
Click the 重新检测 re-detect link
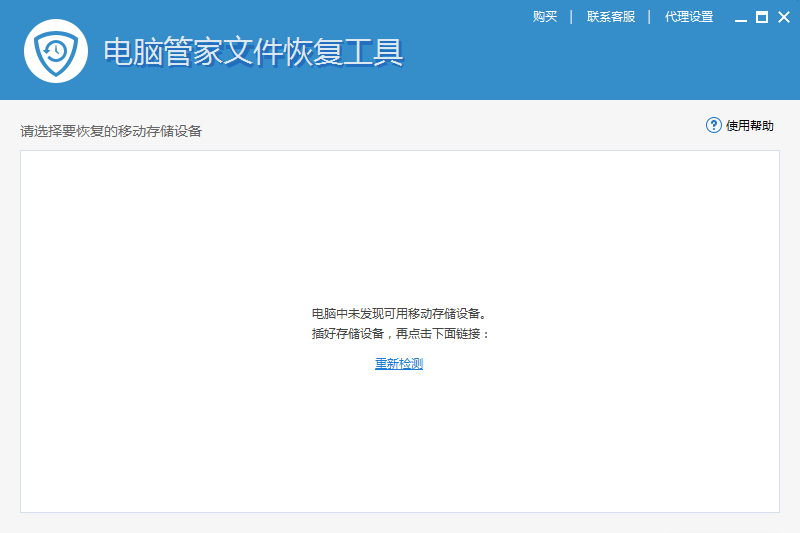[x=399, y=364]
